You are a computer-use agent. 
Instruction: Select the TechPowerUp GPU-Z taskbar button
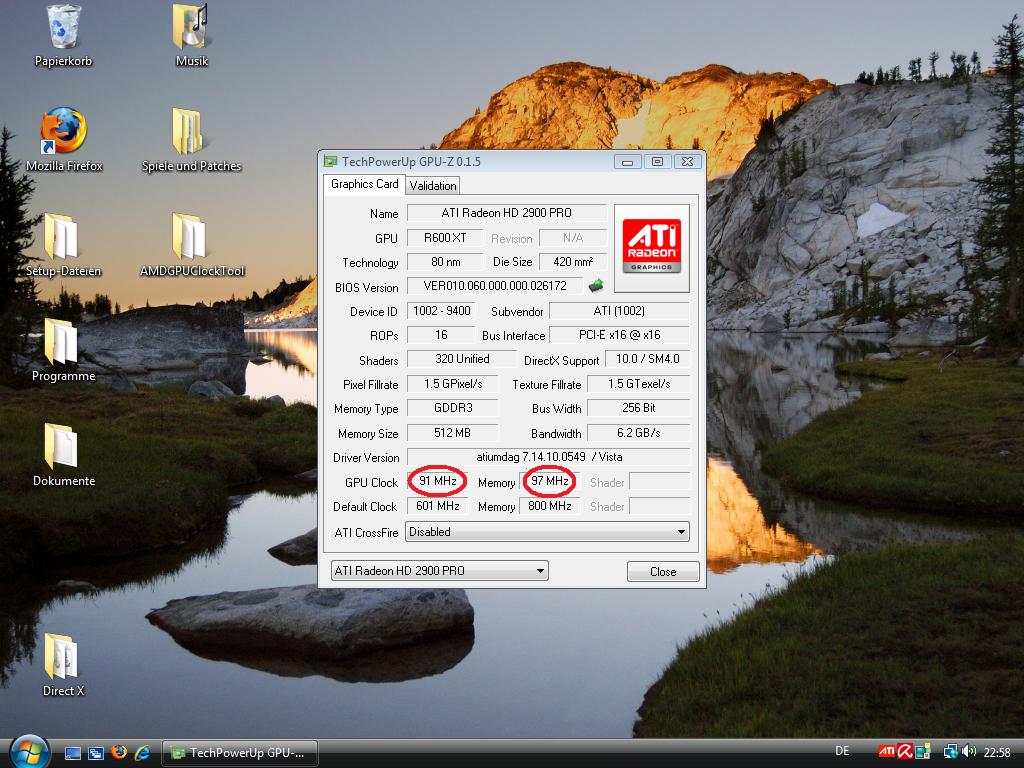click(240, 753)
